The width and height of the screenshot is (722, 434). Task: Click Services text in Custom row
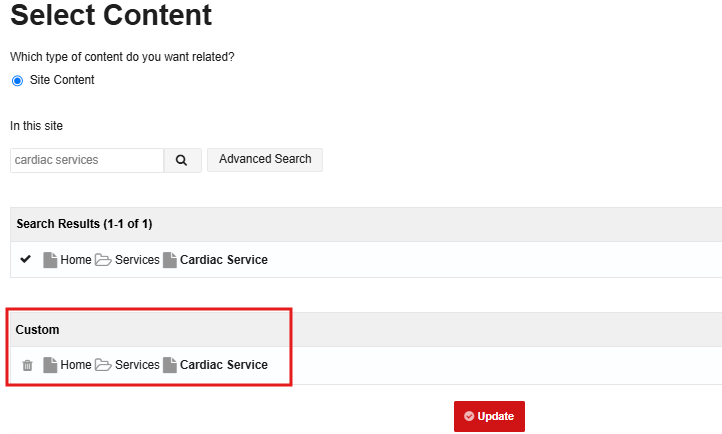(x=137, y=365)
